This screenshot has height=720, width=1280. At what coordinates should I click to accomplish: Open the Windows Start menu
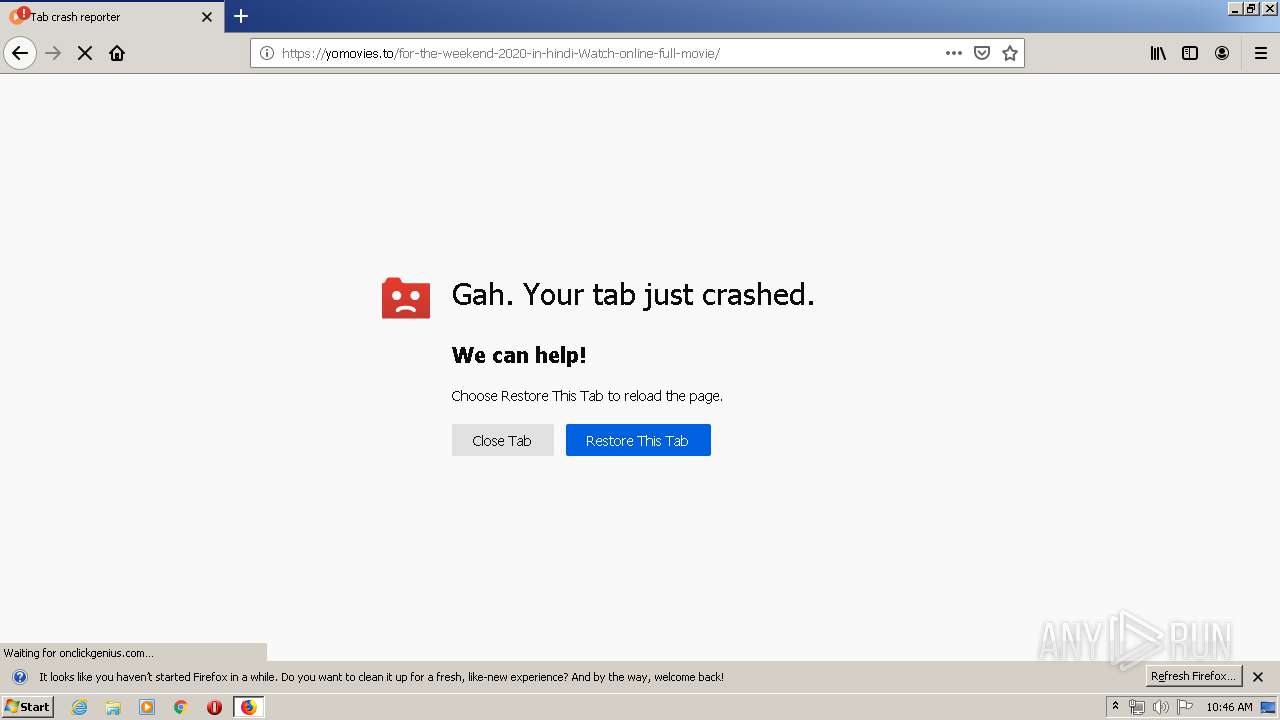pos(28,707)
